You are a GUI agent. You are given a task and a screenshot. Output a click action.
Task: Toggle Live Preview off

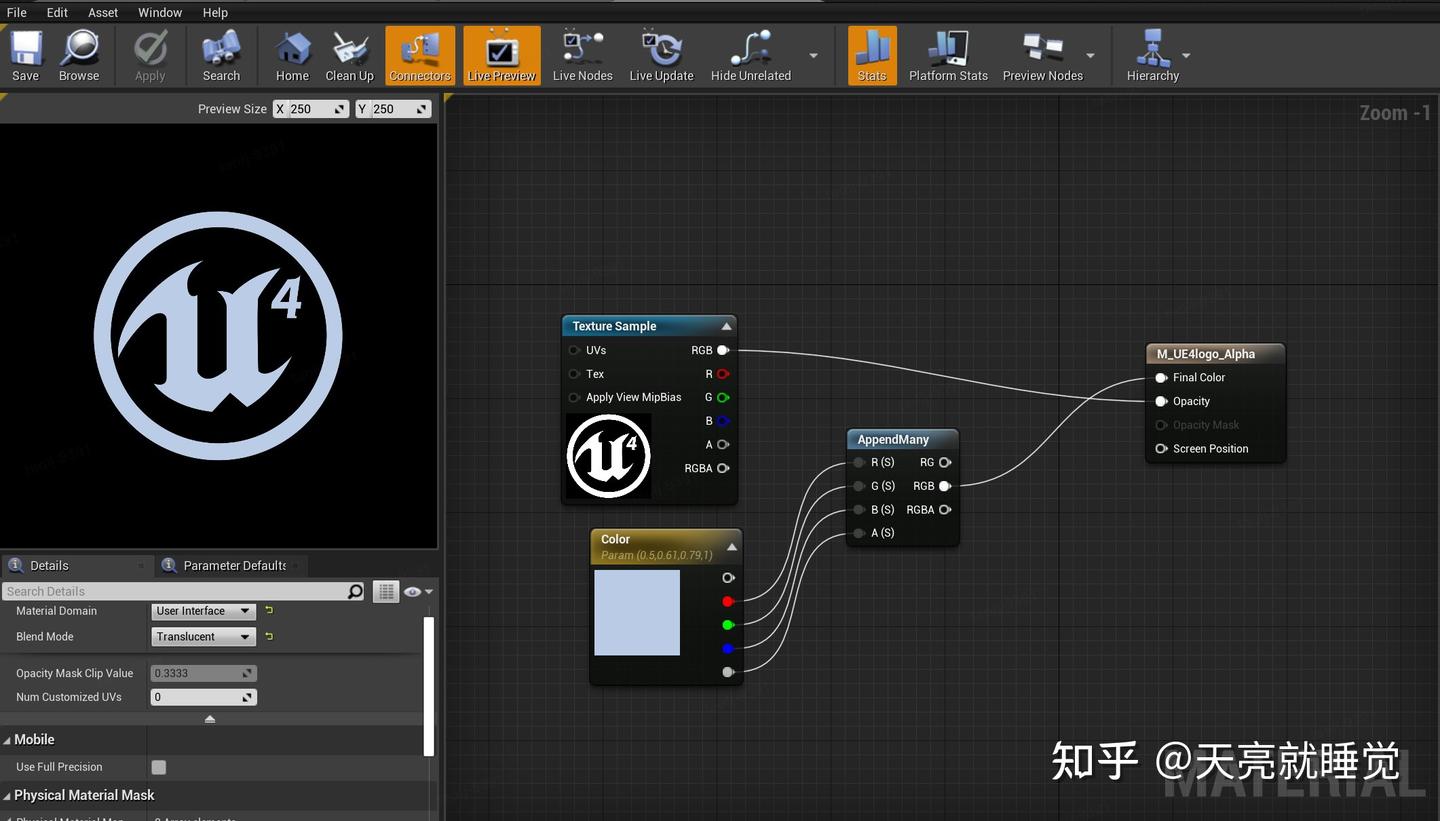pos(500,55)
